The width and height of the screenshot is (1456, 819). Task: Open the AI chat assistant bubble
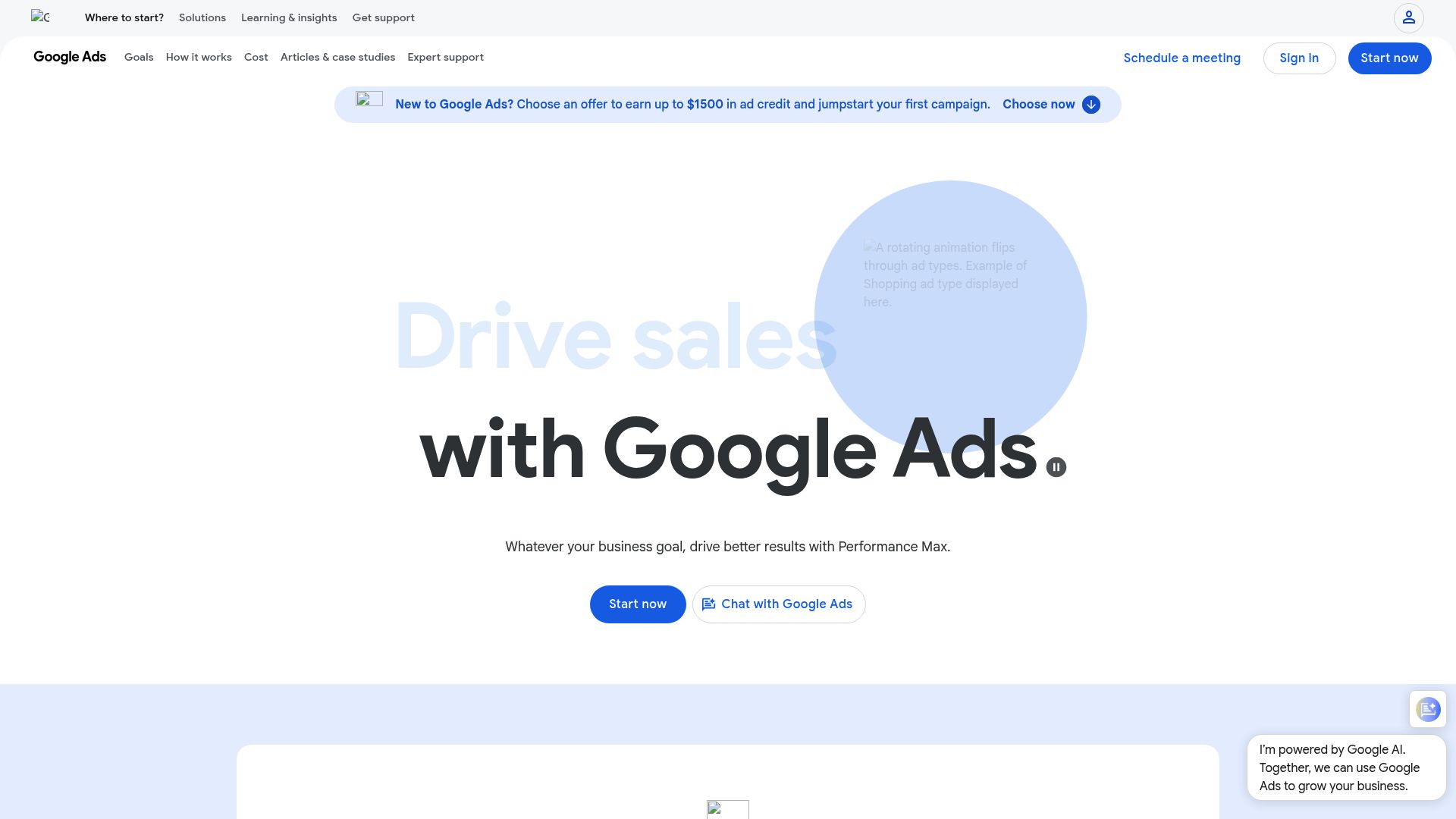1428,710
